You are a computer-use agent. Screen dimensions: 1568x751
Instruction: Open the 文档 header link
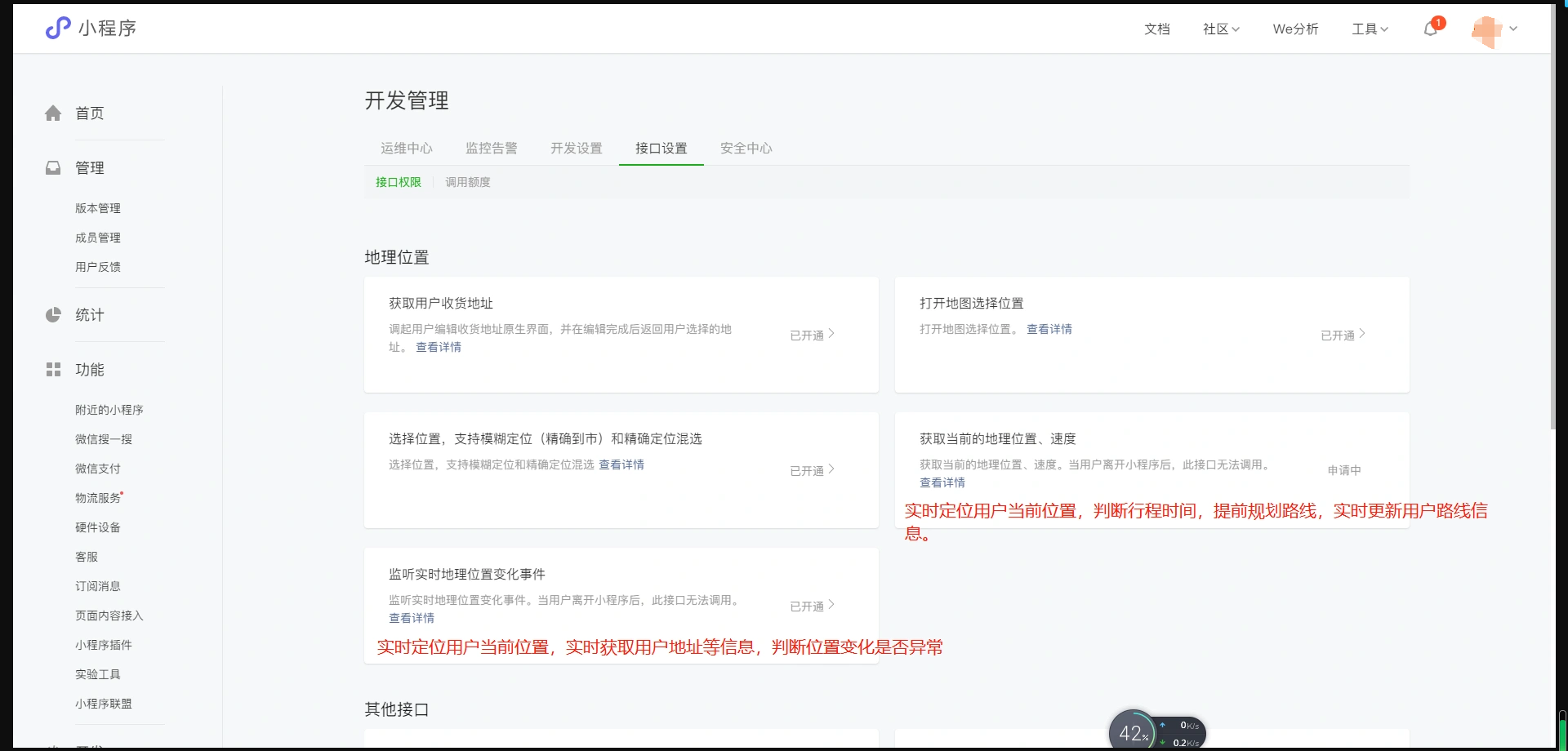(x=1156, y=29)
